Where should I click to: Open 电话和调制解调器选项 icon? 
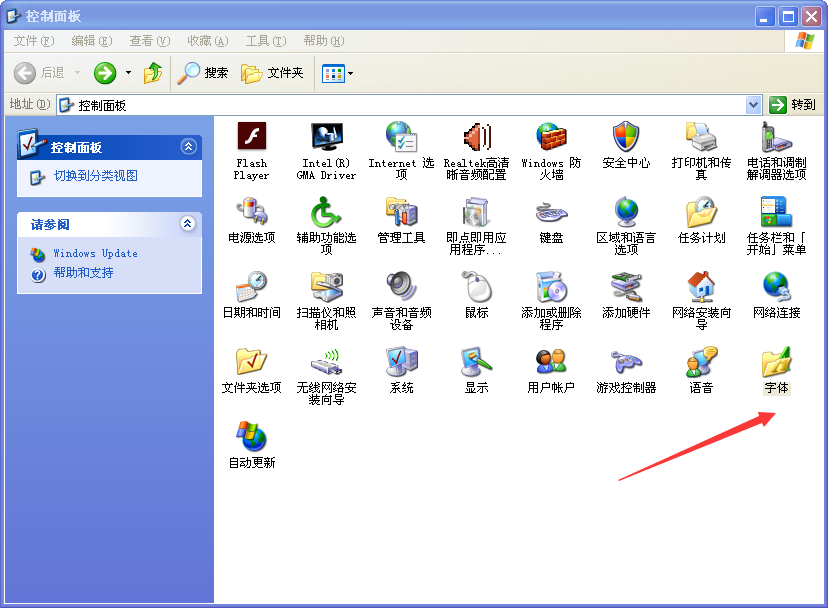tap(776, 137)
